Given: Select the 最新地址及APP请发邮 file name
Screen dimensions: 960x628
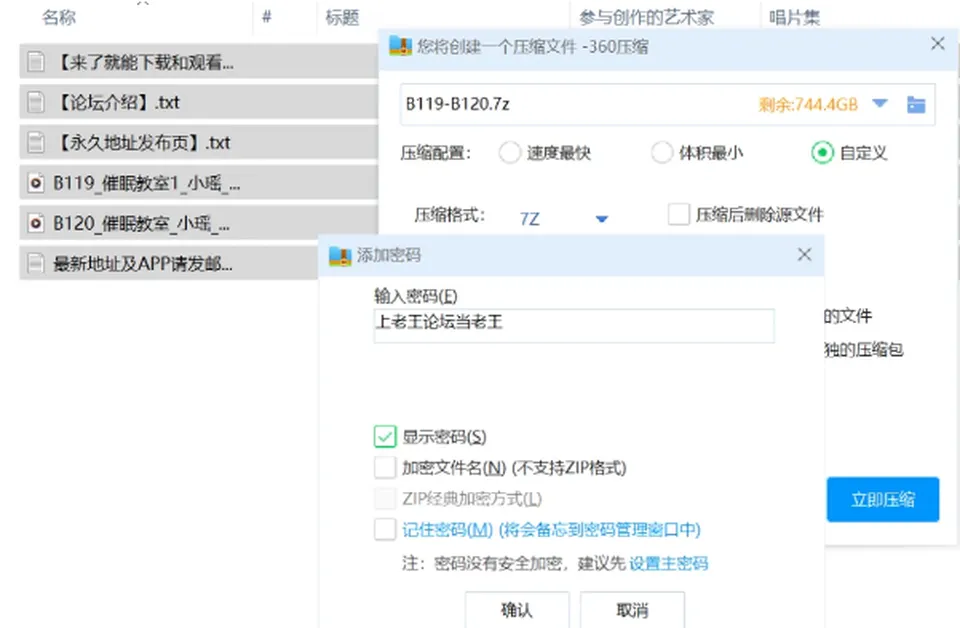Looking at the screenshot, I should (143, 264).
